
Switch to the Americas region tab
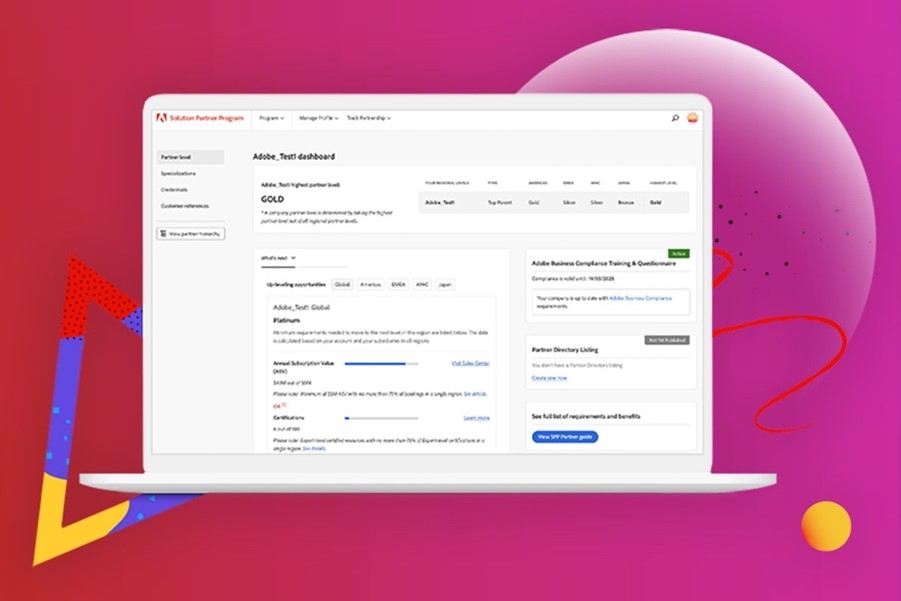tap(371, 284)
